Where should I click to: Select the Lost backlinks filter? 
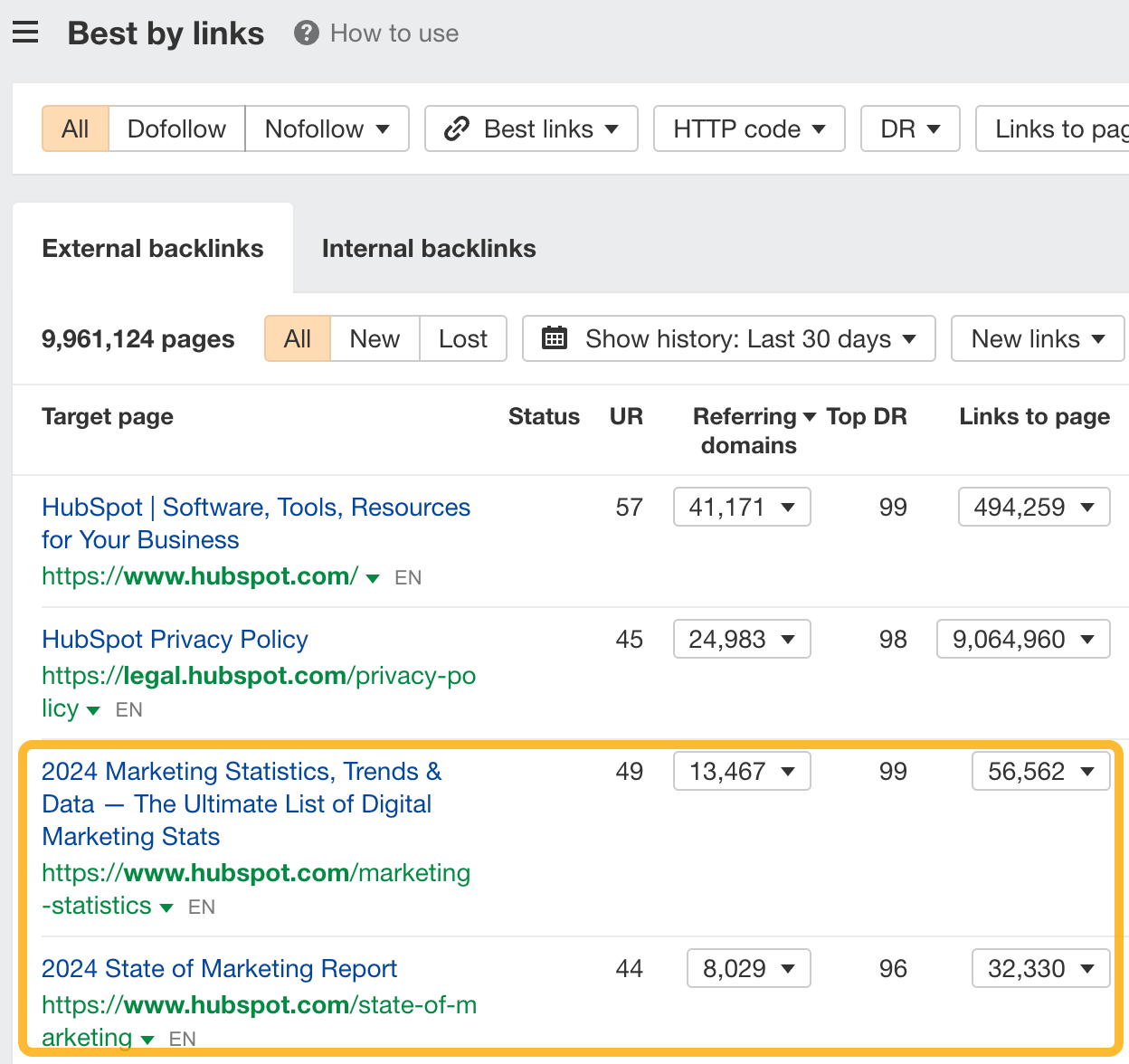tap(462, 338)
